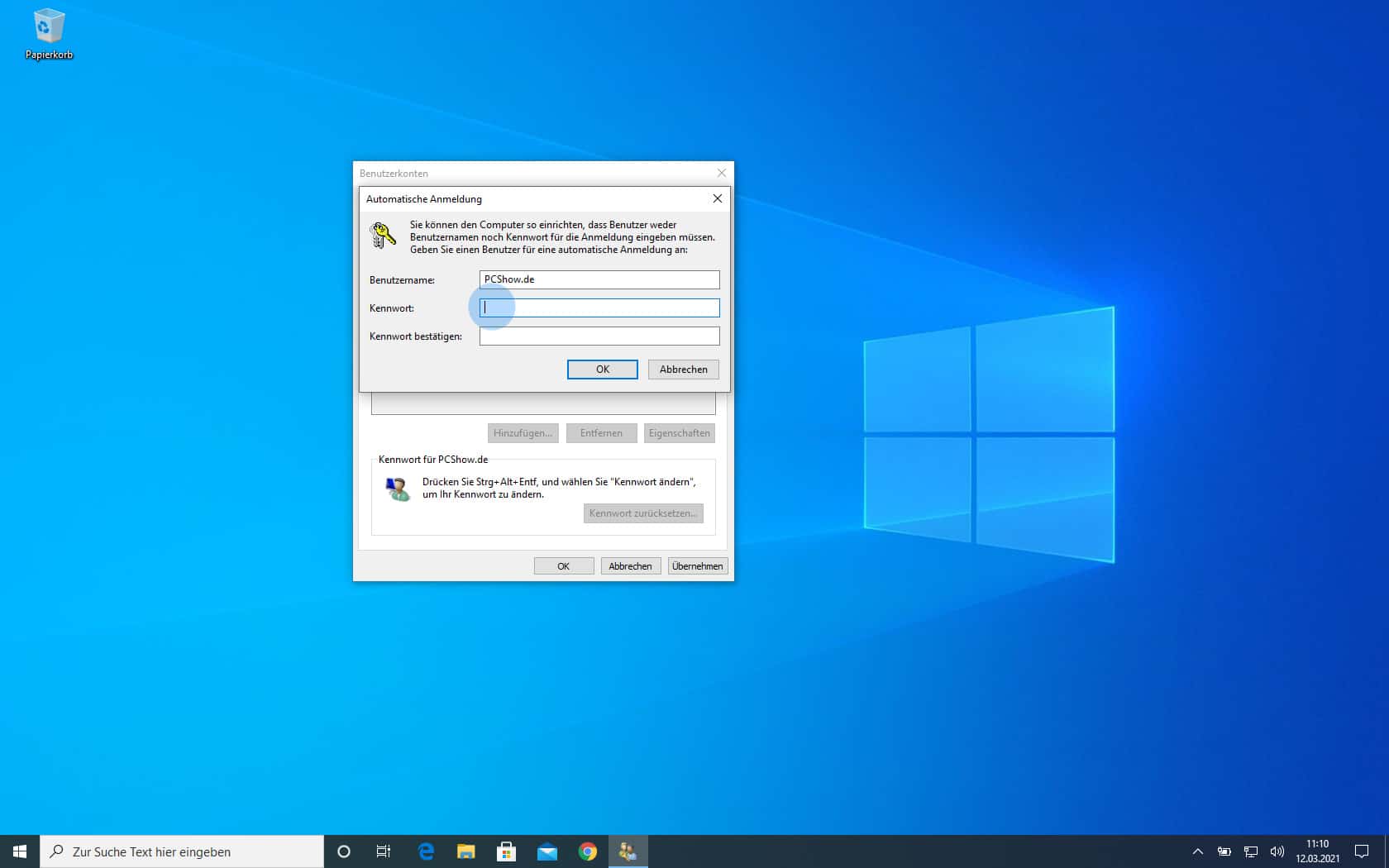Image resolution: width=1389 pixels, height=868 pixels.
Task: Launch Microsoft Edge from the taskbar
Action: (x=426, y=851)
